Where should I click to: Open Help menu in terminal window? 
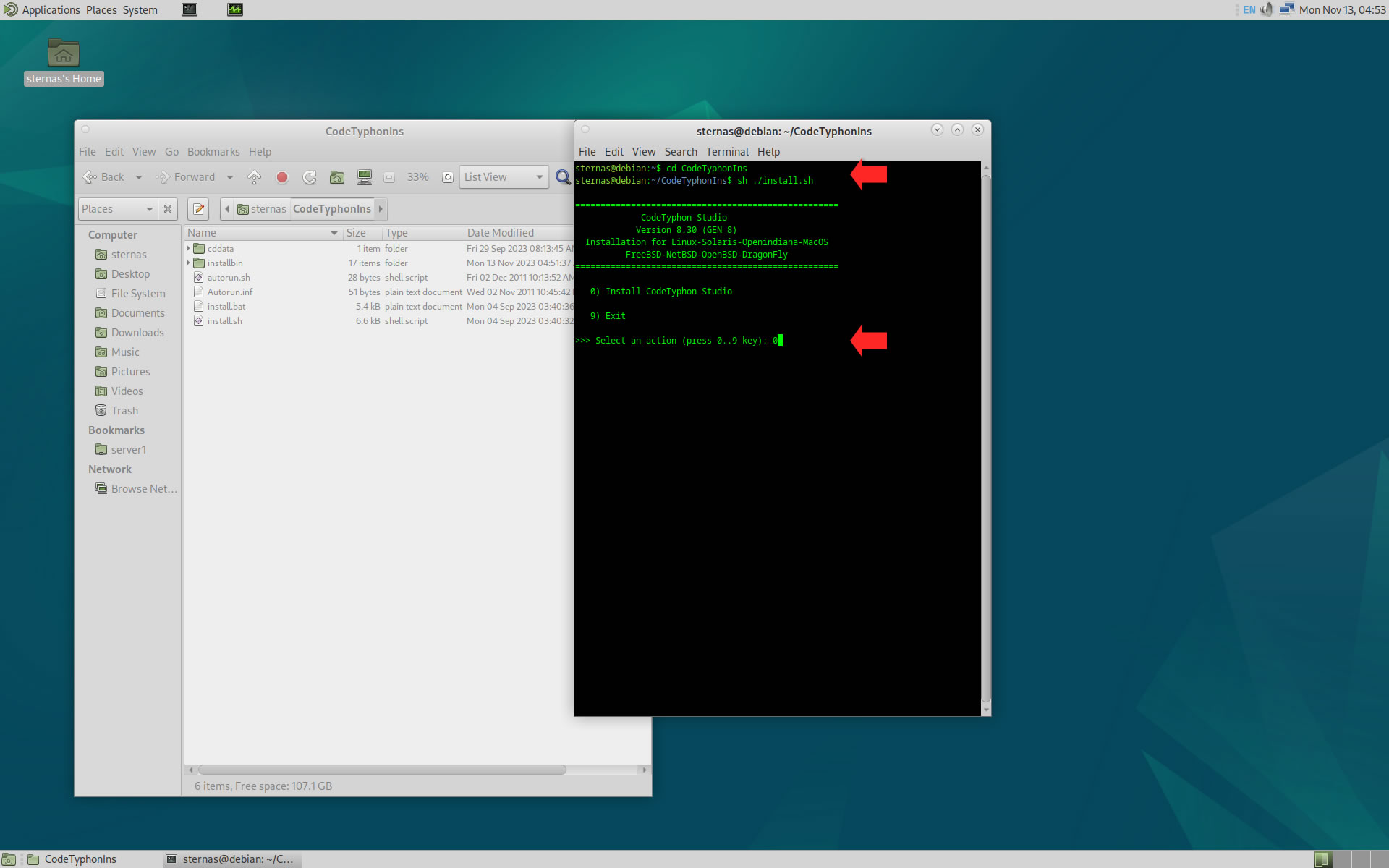pyautogui.click(x=768, y=152)
